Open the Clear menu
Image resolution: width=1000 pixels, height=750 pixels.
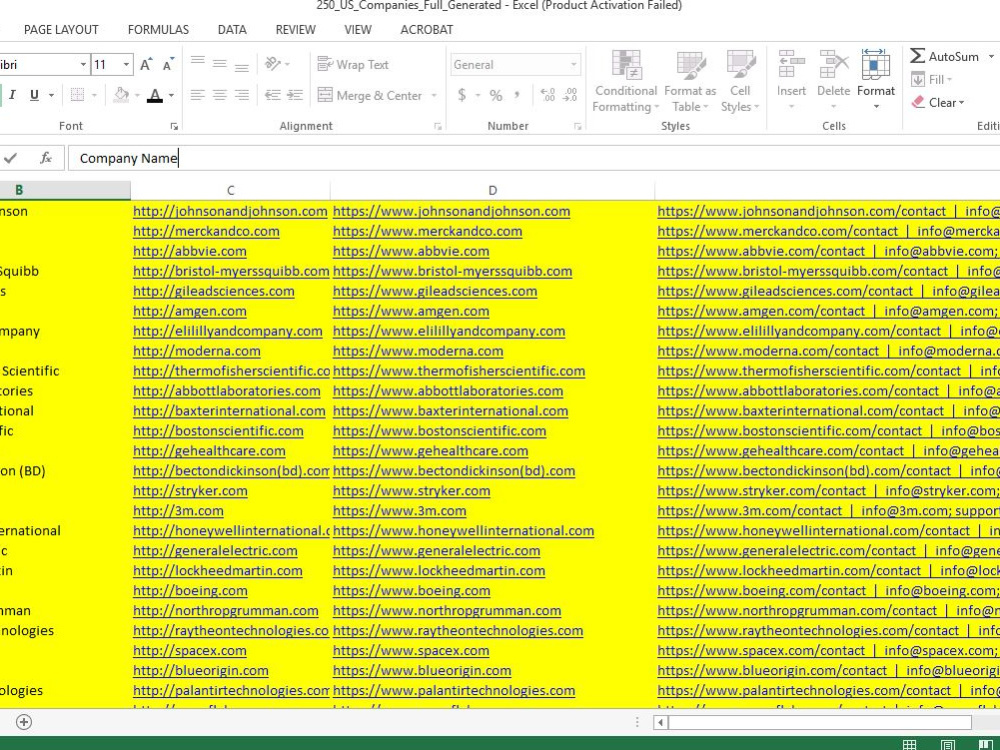[938, 103]
